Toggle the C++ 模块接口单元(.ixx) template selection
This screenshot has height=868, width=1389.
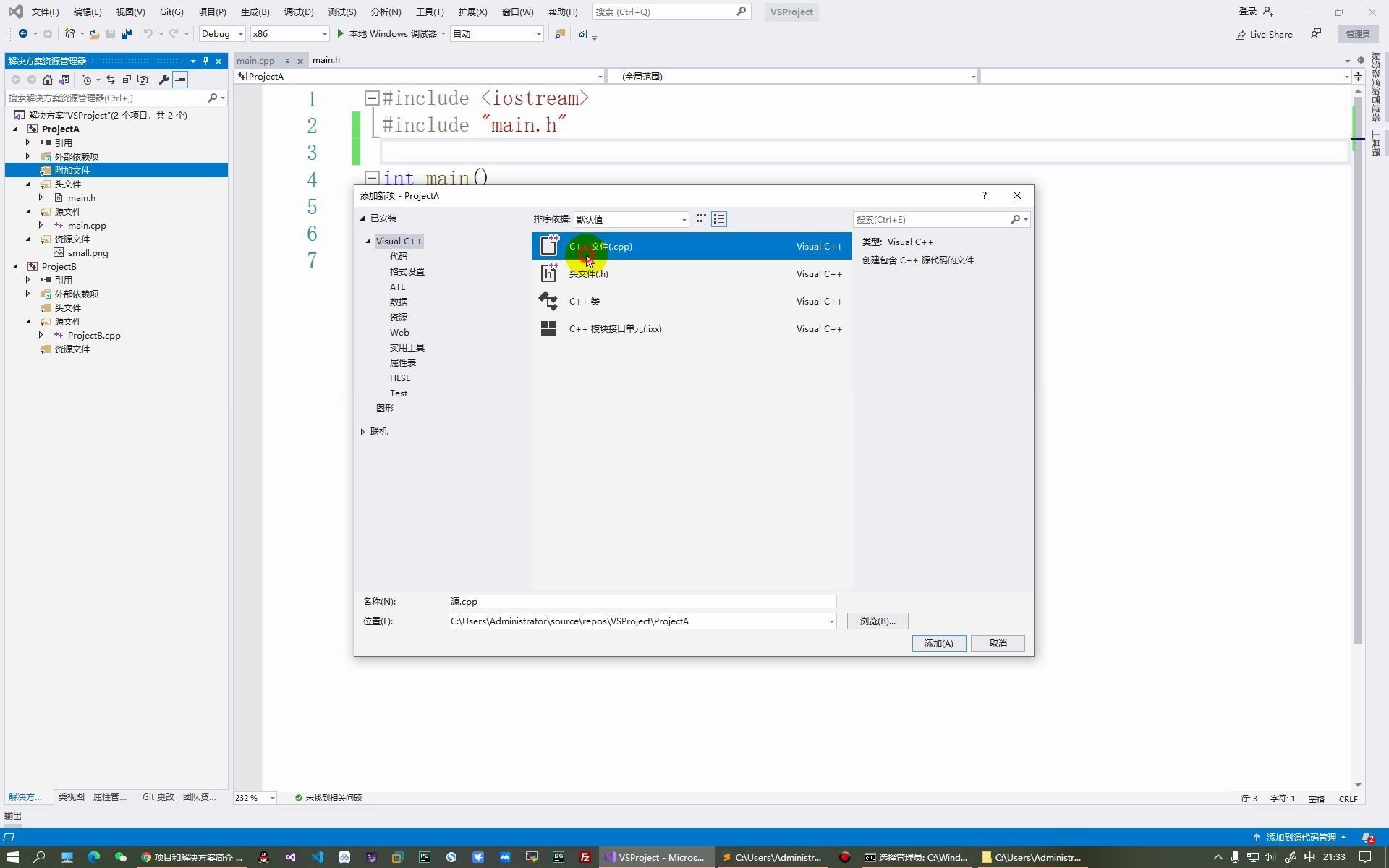pyautogui.click(x=615, y=328)
